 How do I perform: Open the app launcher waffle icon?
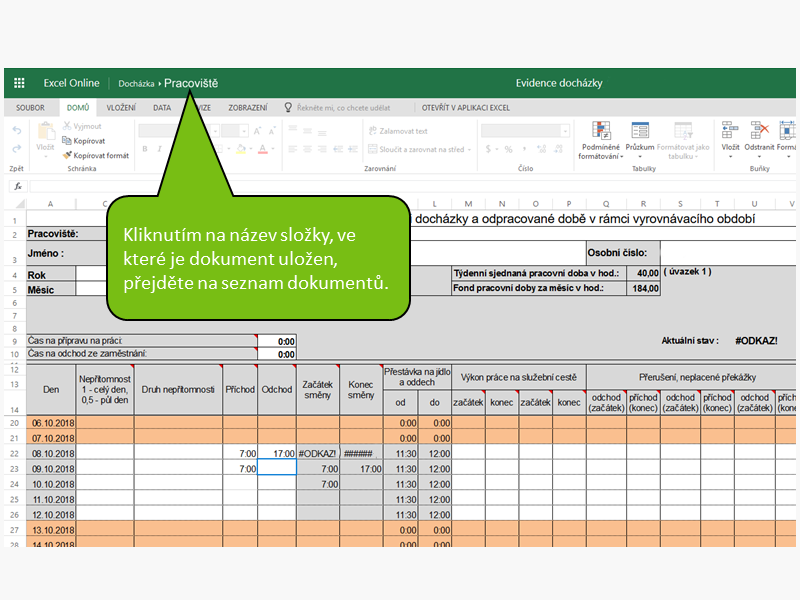[x=19, y=83]
